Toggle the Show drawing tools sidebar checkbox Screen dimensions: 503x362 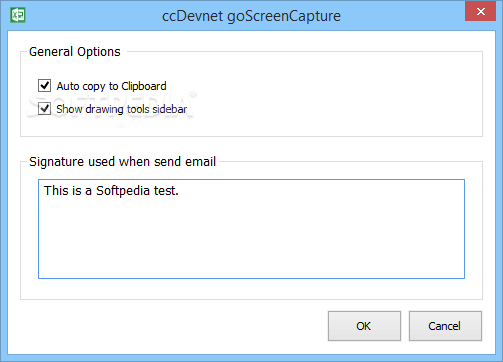click(x=44, y=109)
